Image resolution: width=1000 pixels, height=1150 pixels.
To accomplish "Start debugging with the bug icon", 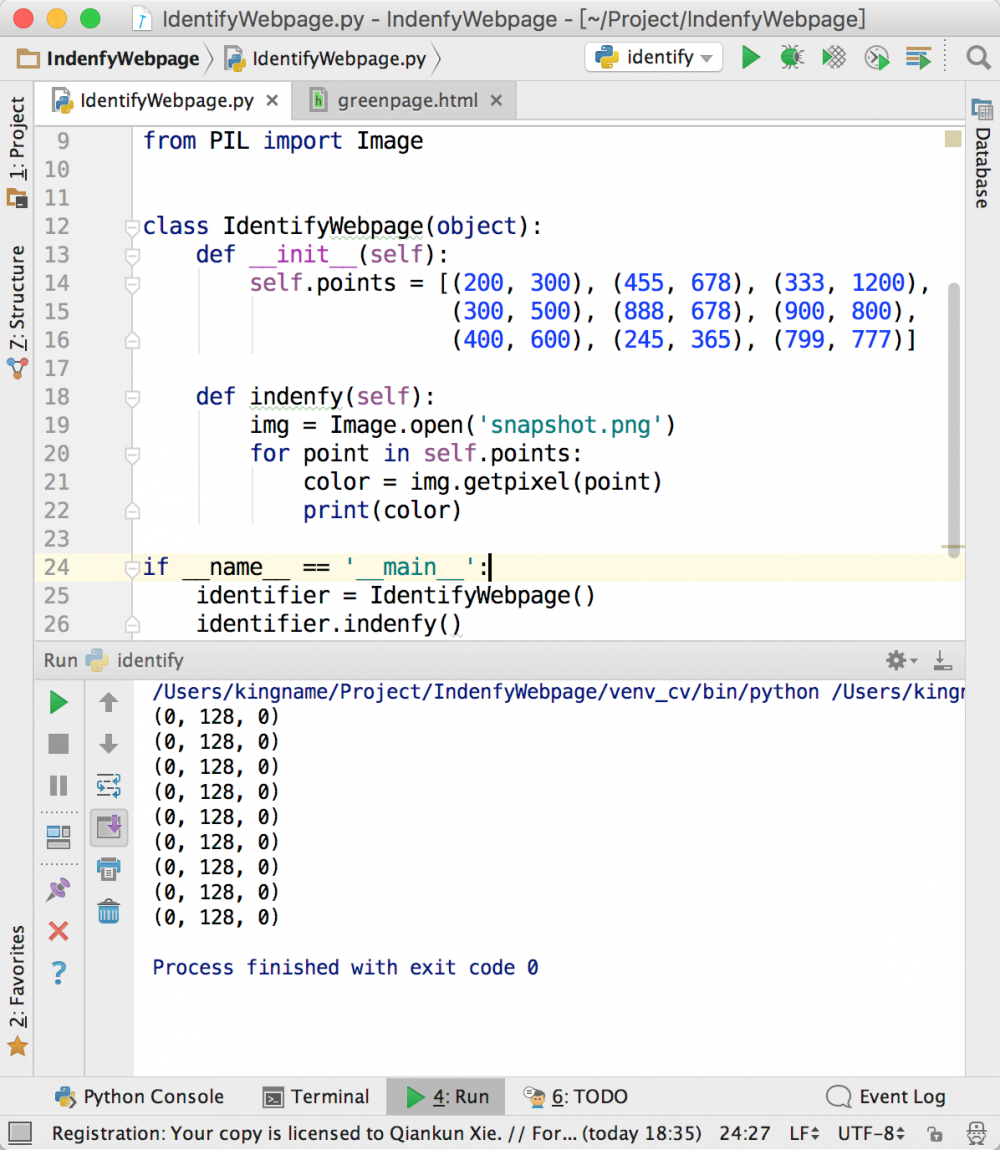I will click(791, 58).
